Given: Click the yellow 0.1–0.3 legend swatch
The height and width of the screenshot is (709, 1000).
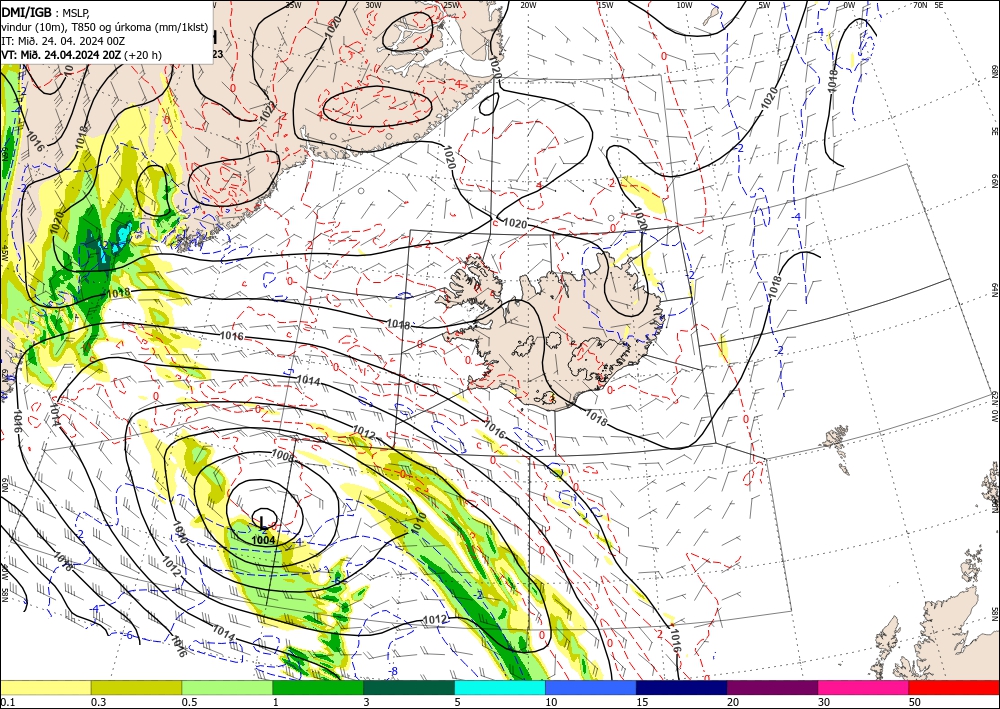Looking at the screenshot, I should click(x=45, y=687).
